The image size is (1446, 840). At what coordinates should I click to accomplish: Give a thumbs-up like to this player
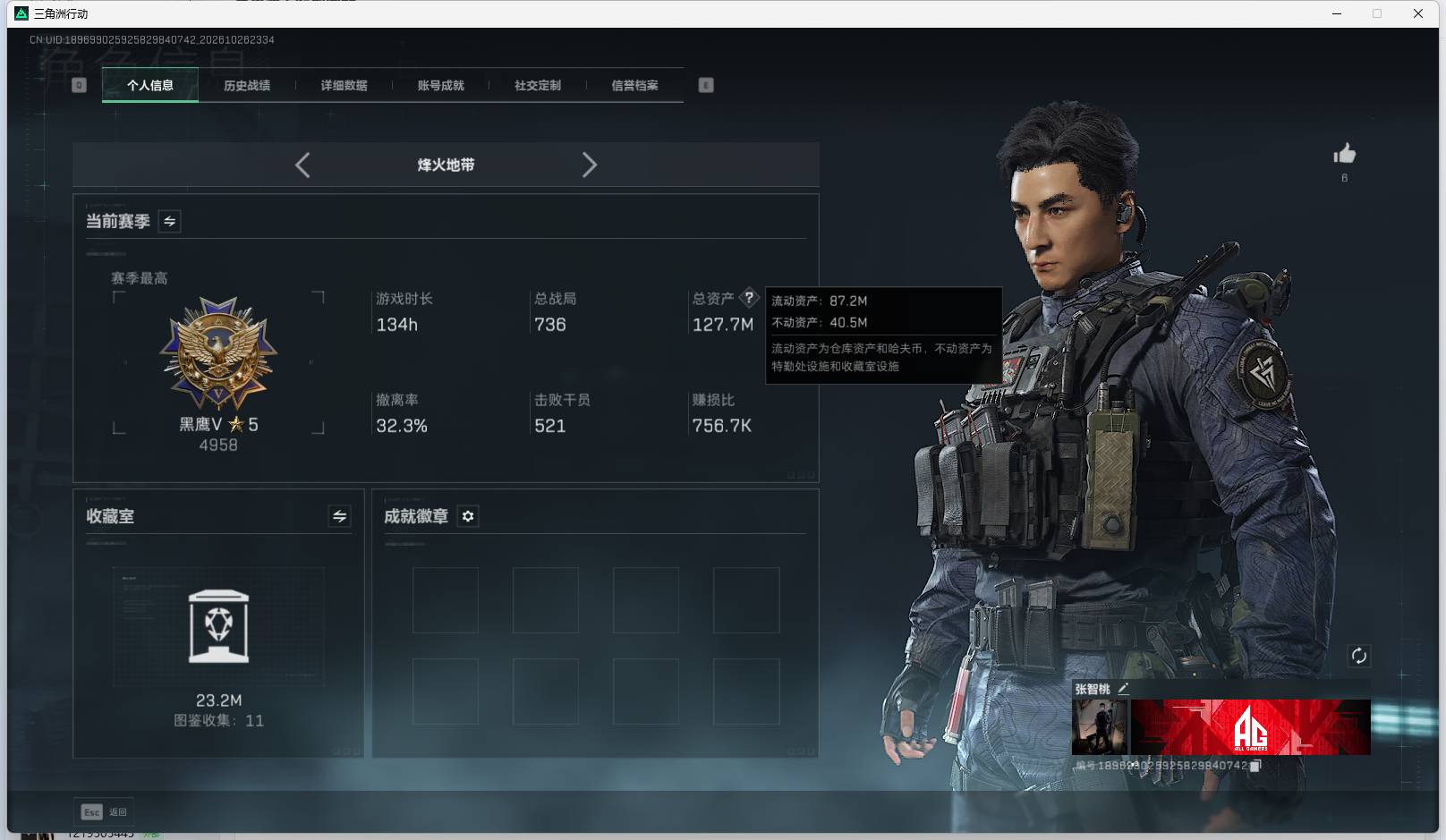1344,154
